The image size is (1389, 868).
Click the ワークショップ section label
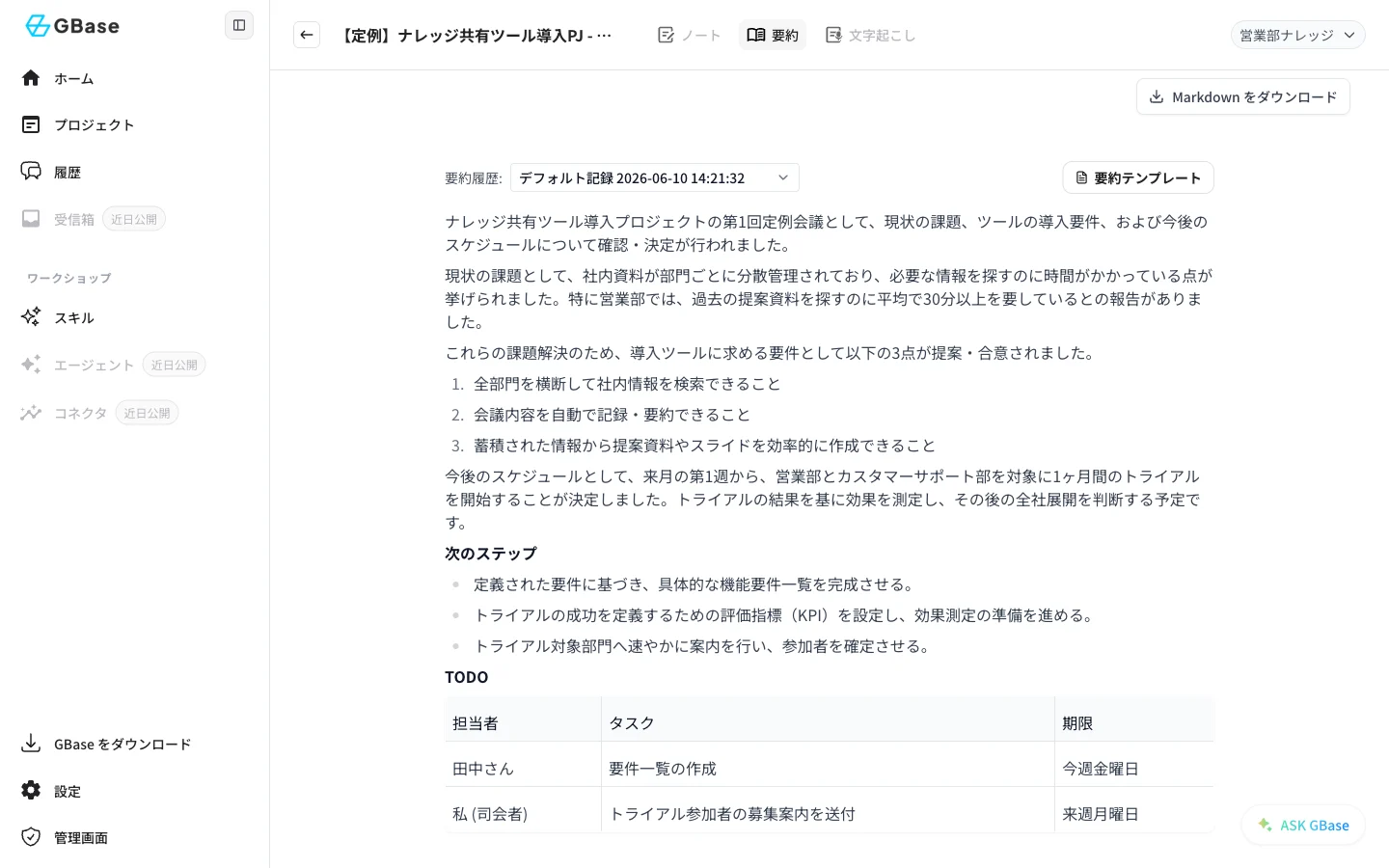69,278
